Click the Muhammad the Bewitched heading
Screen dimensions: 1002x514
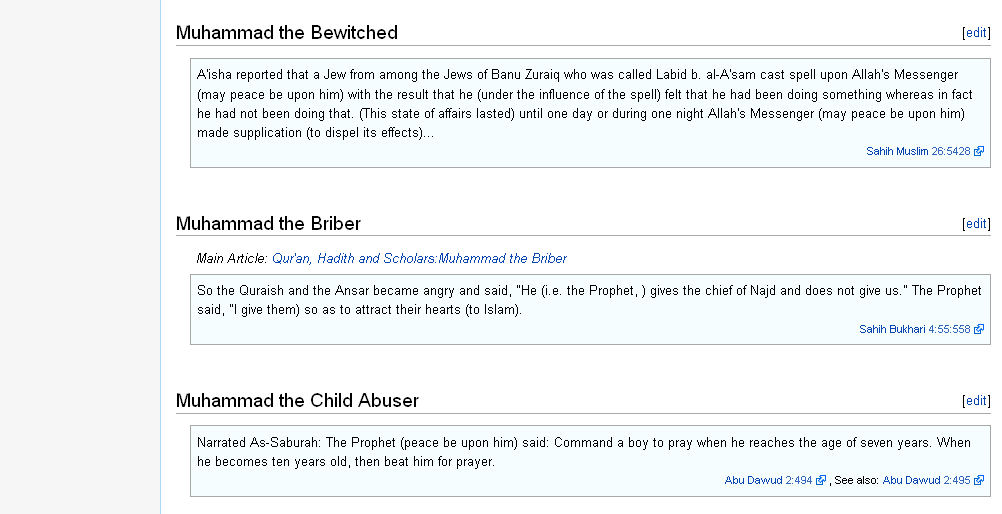(287, 33)
